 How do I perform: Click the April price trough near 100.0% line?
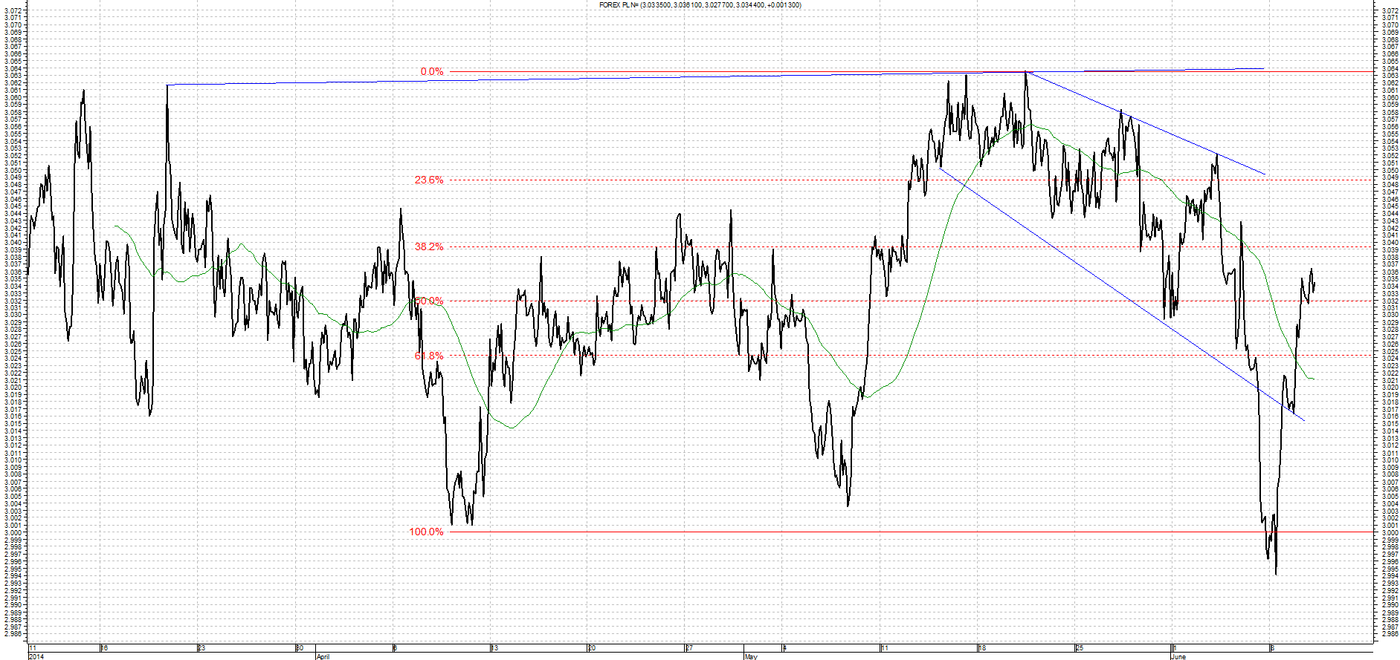(x=470, y=524)
